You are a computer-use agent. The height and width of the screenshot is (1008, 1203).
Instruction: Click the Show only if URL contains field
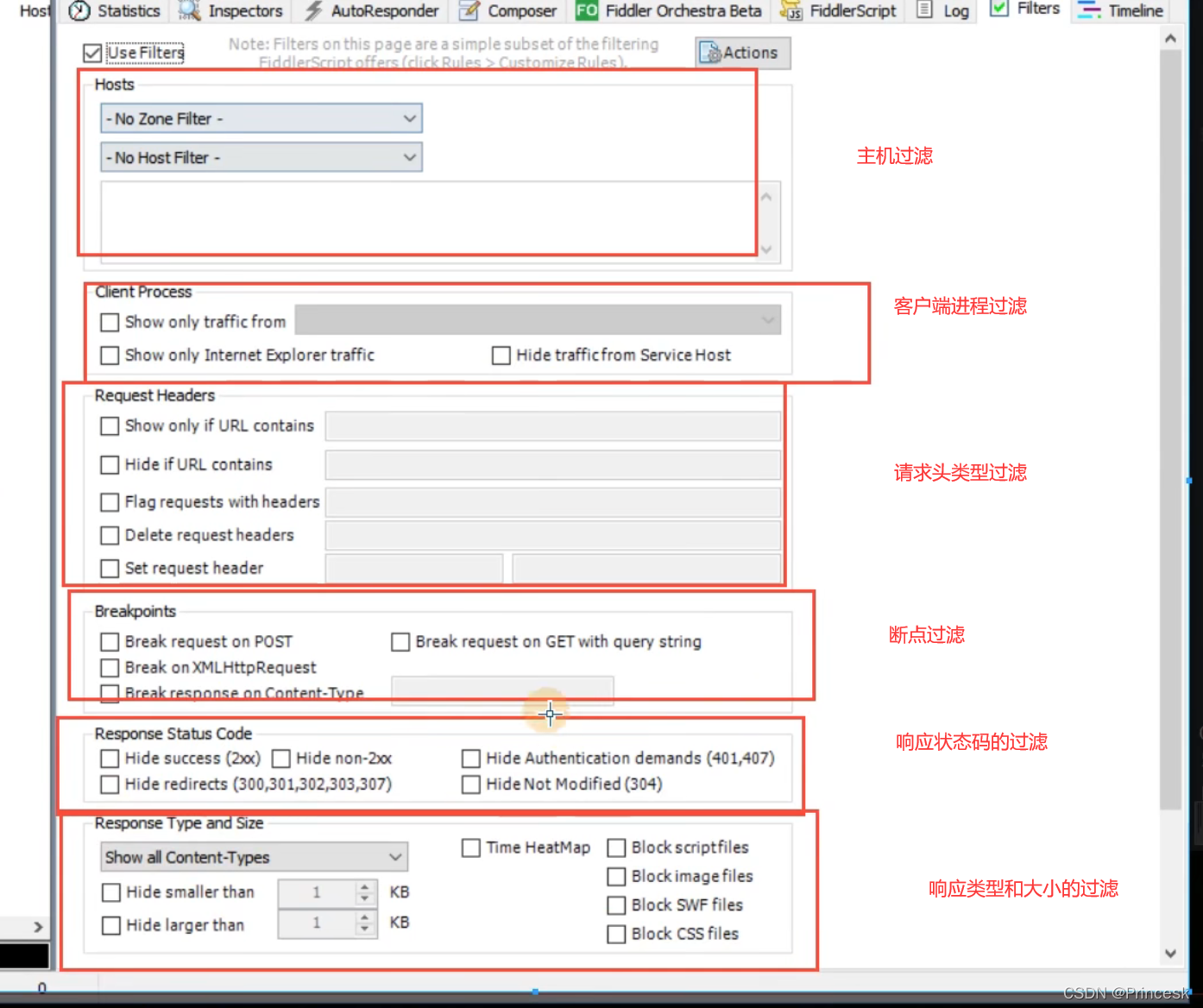pos(552,426)
